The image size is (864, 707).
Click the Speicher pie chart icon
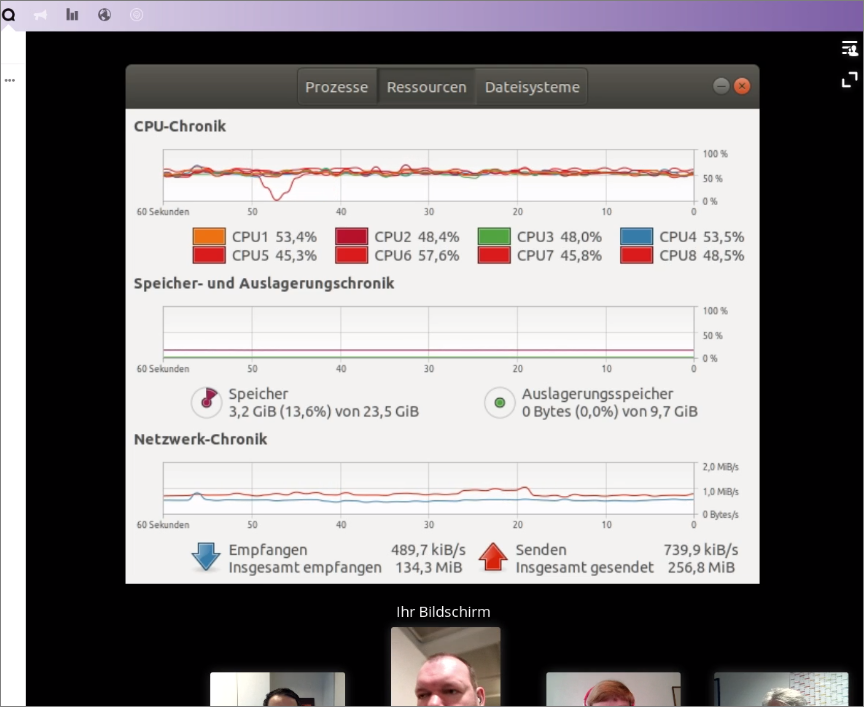(207, 402)
